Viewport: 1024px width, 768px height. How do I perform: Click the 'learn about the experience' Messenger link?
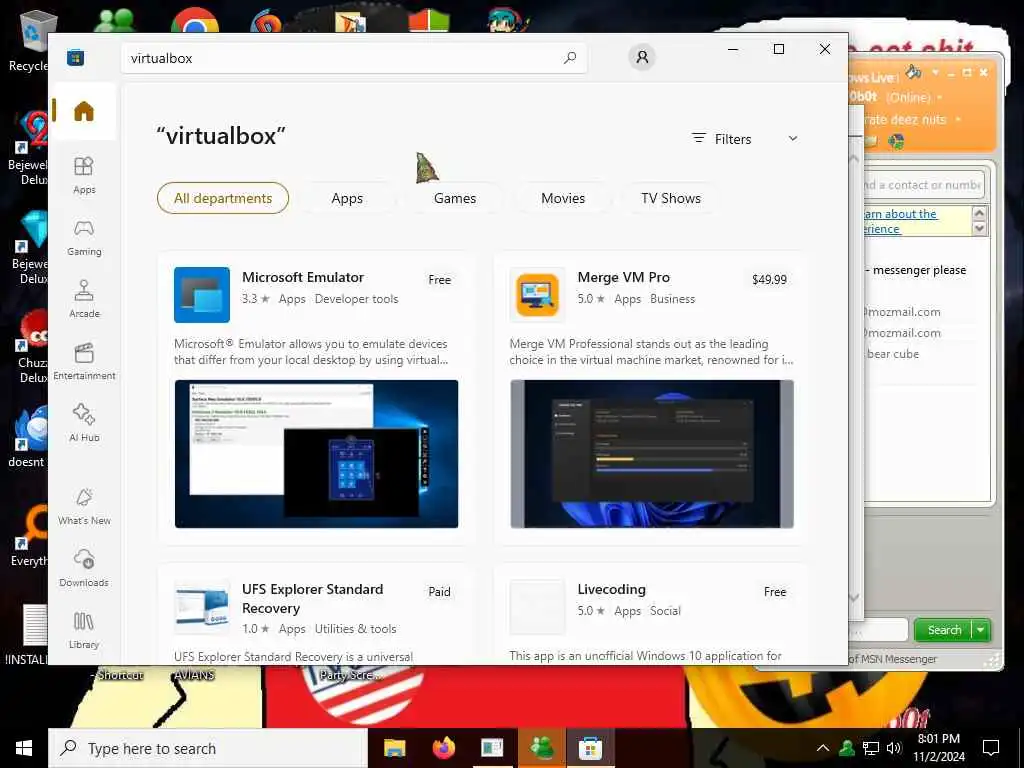(901, 221)
